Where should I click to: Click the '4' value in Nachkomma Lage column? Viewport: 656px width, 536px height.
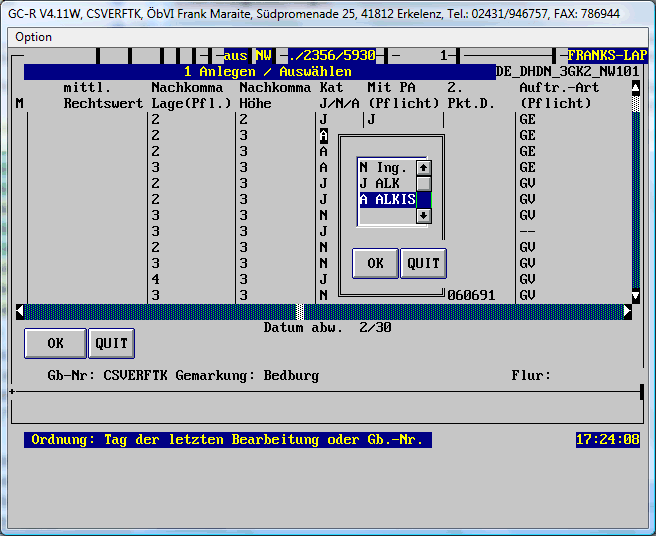155,279
